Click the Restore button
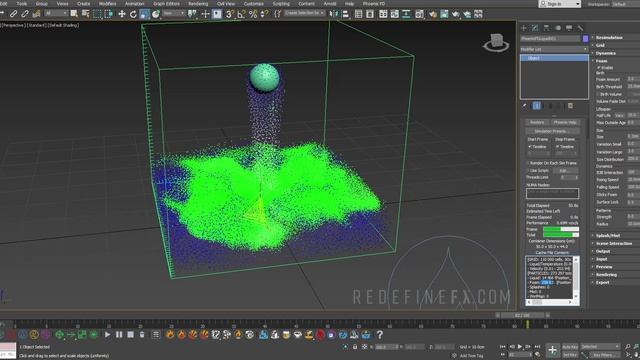 pyautogui.click(x=537, y=122)
